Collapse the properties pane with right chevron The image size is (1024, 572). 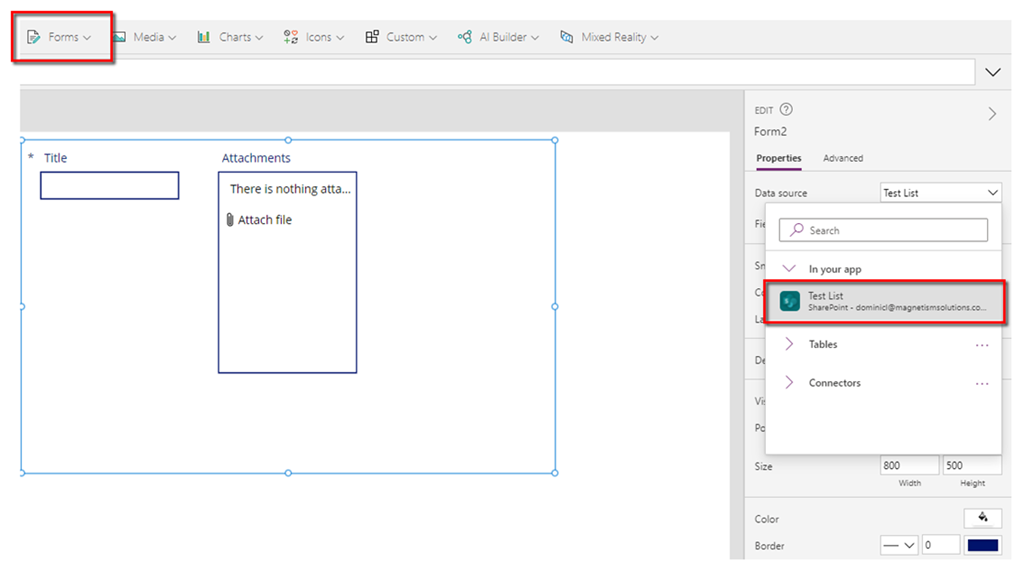pos(992,114)
